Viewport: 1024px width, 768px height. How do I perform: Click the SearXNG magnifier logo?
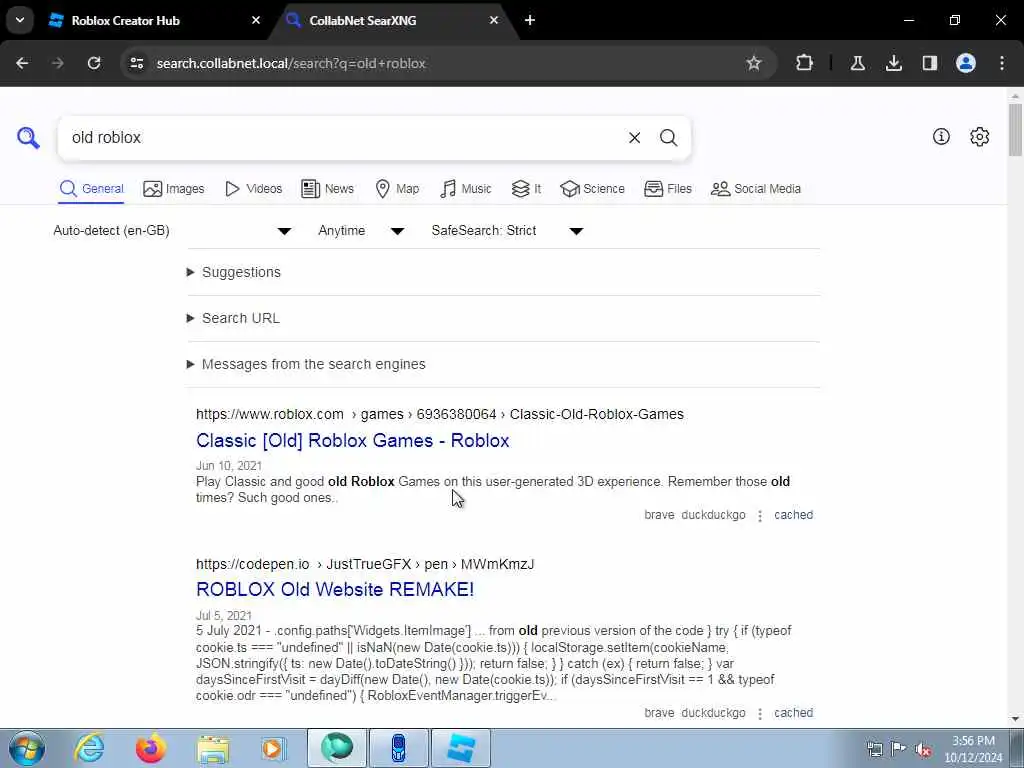(x=28, y=138)
